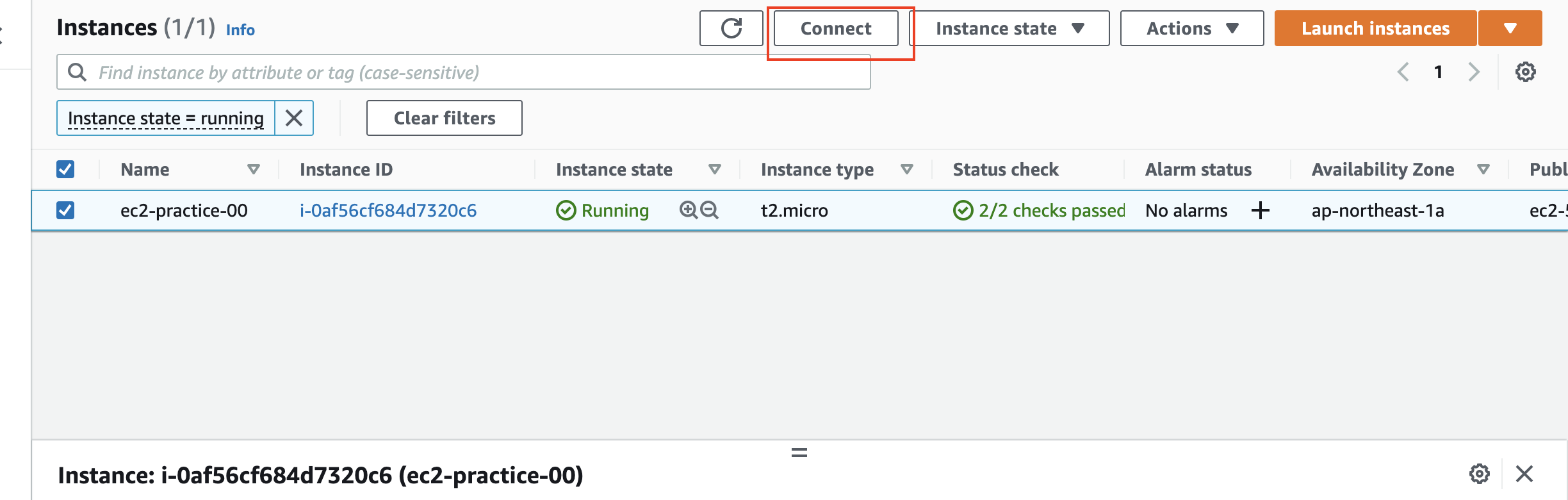Open the Launch instances split-button arrow

pos(1510,28)
